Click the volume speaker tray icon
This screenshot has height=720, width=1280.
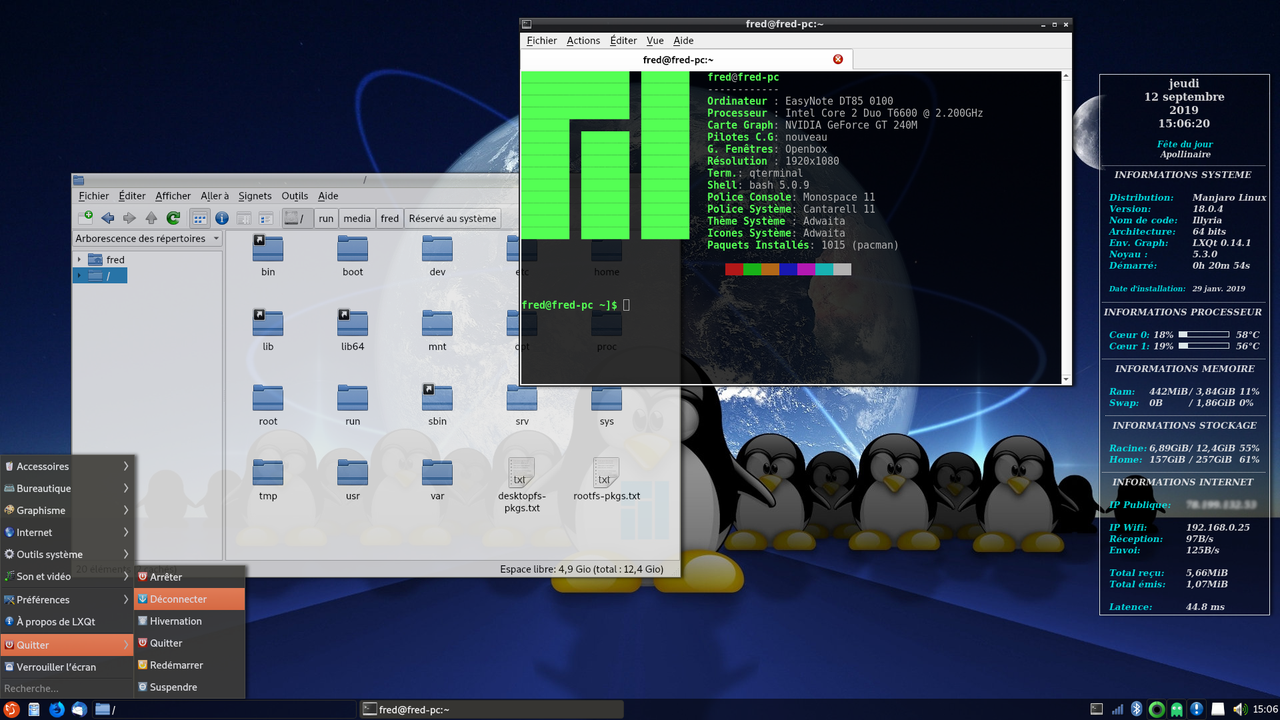(1240, 709)
